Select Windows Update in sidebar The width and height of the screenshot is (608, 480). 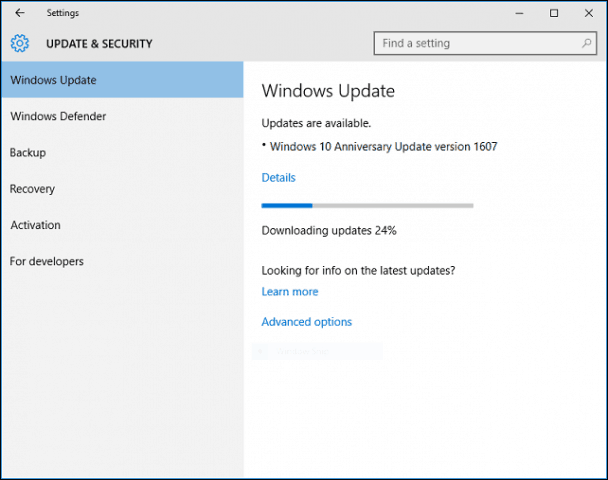click(x=122, y=80)
